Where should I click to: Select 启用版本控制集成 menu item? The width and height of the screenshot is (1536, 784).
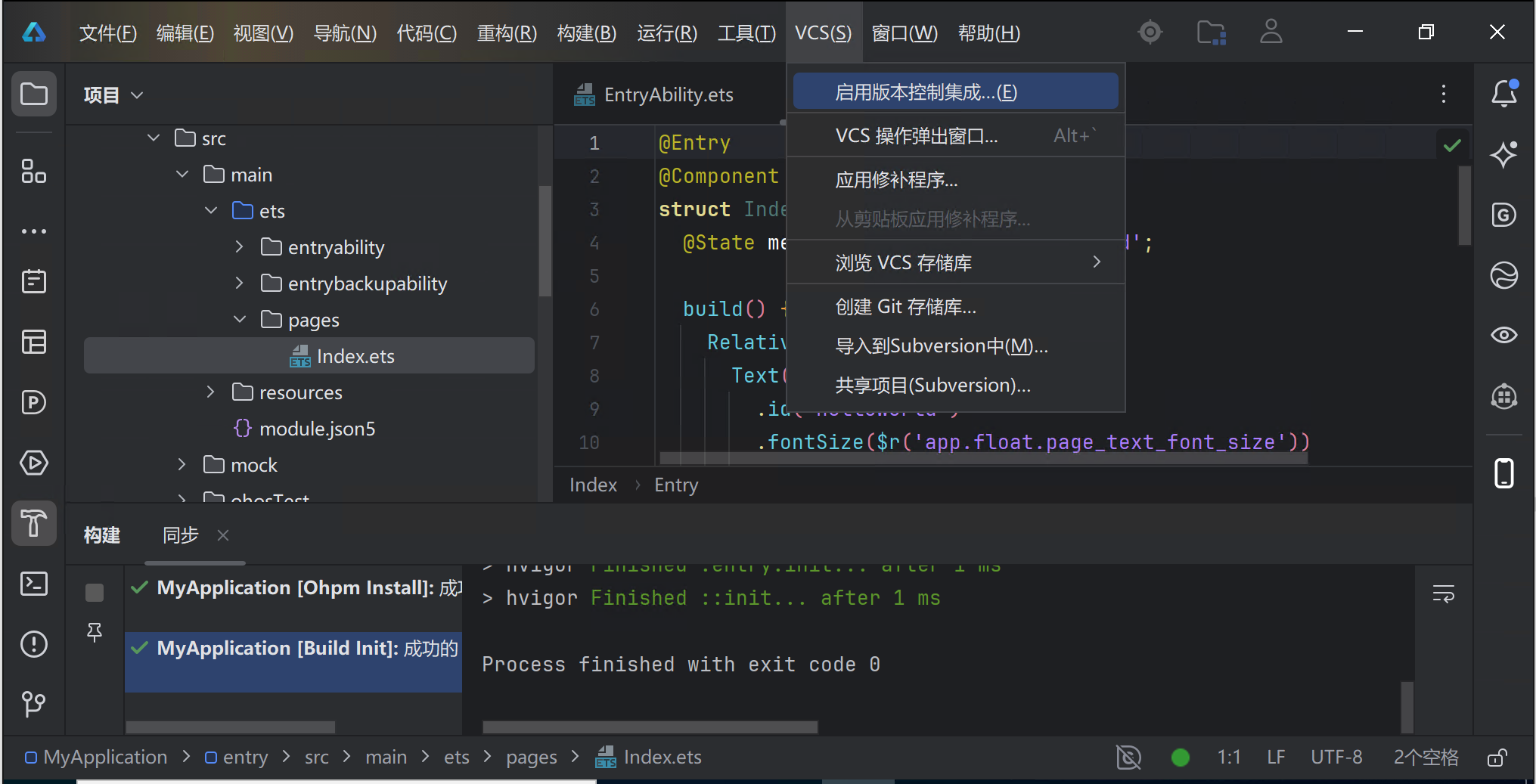(x=956, y=91)
